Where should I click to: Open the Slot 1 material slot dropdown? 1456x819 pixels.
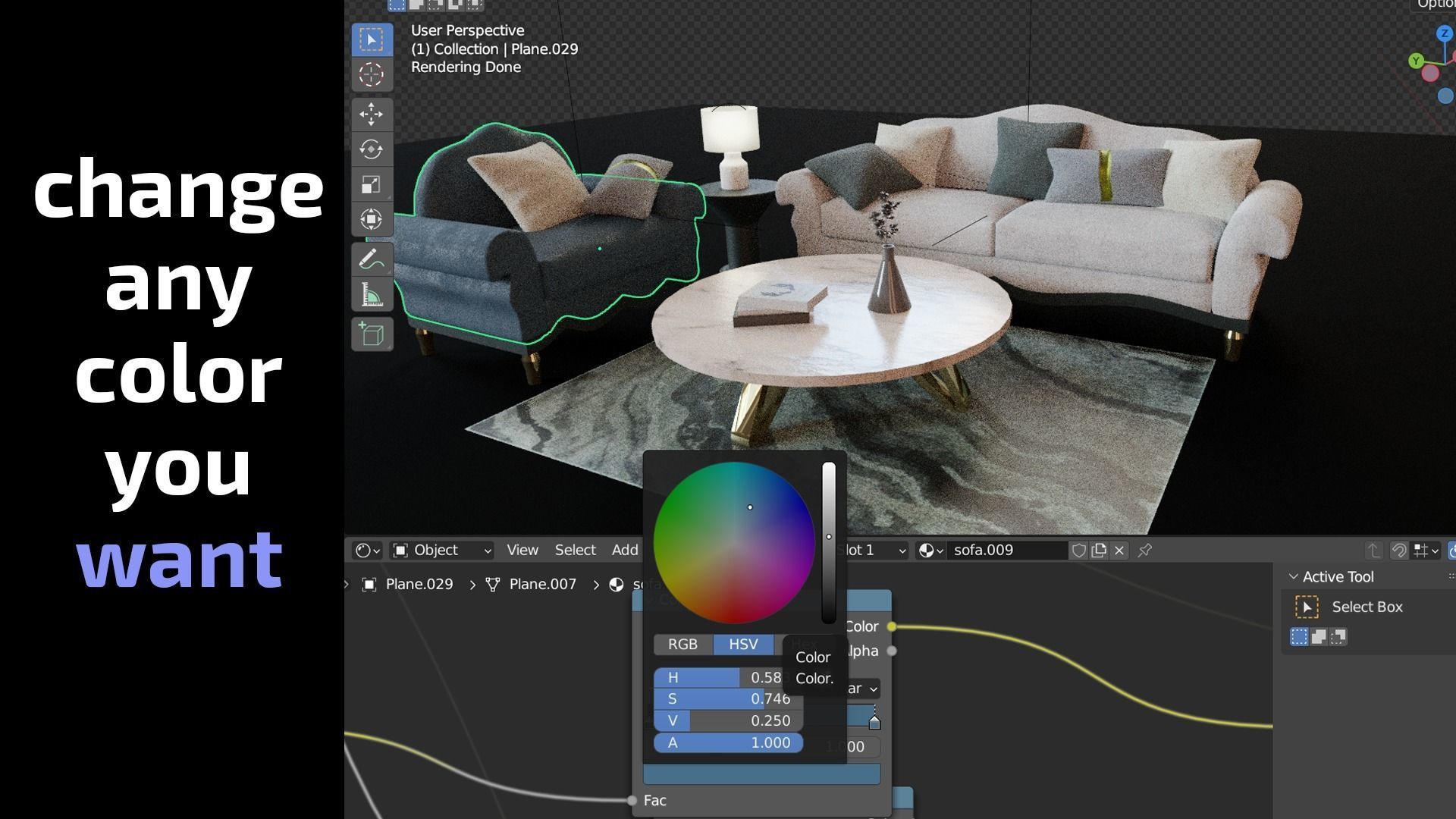(x=877, y=551)
